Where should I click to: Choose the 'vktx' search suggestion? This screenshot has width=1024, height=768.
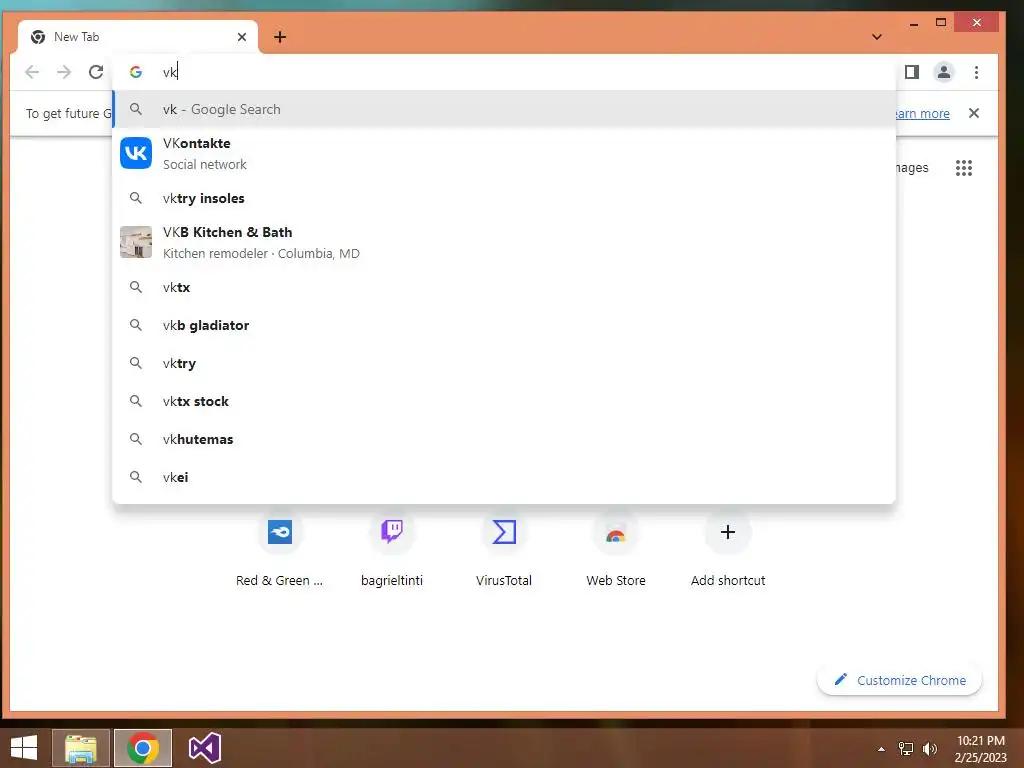coord(504,287)
